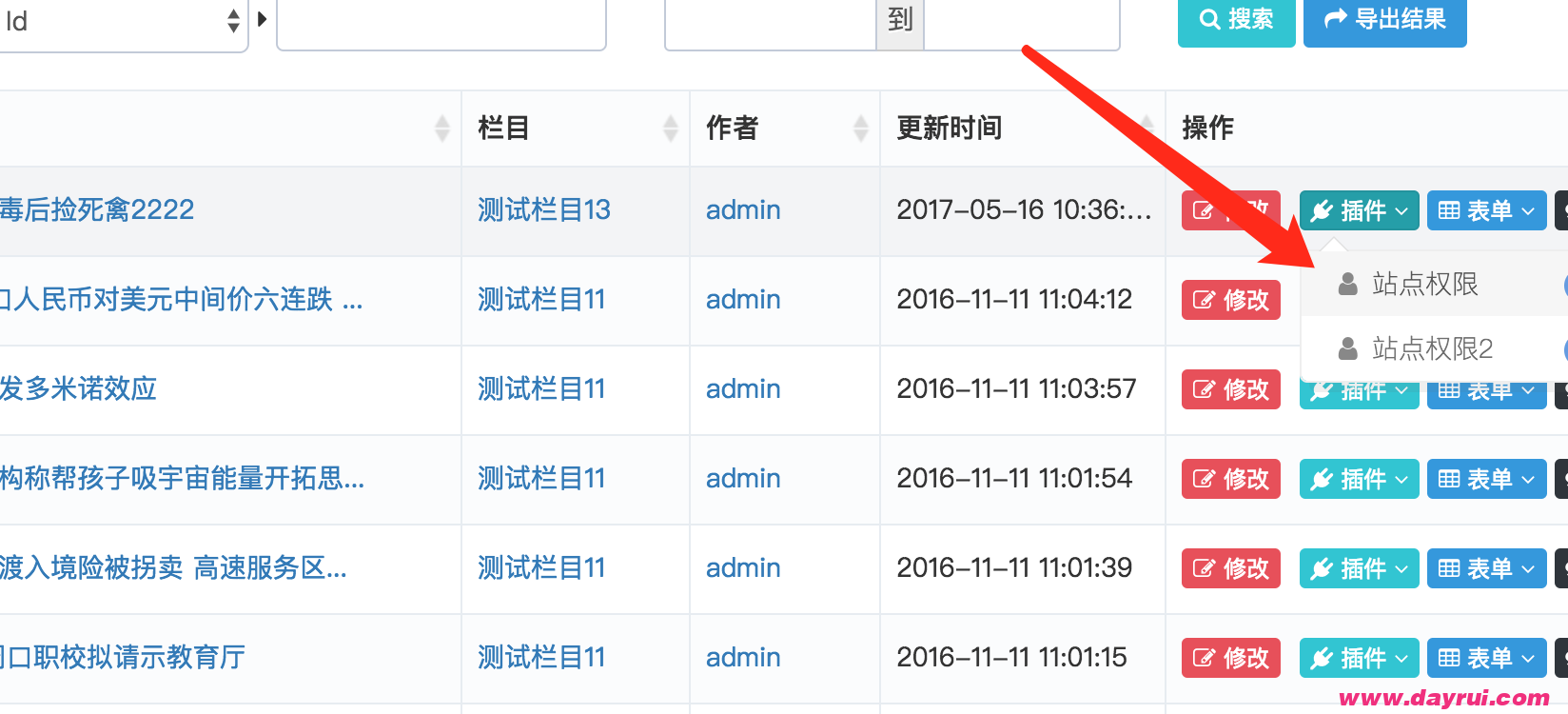Select 站点权限2 from the plugin menu
1568x714 pixels.
point(1432,348)
